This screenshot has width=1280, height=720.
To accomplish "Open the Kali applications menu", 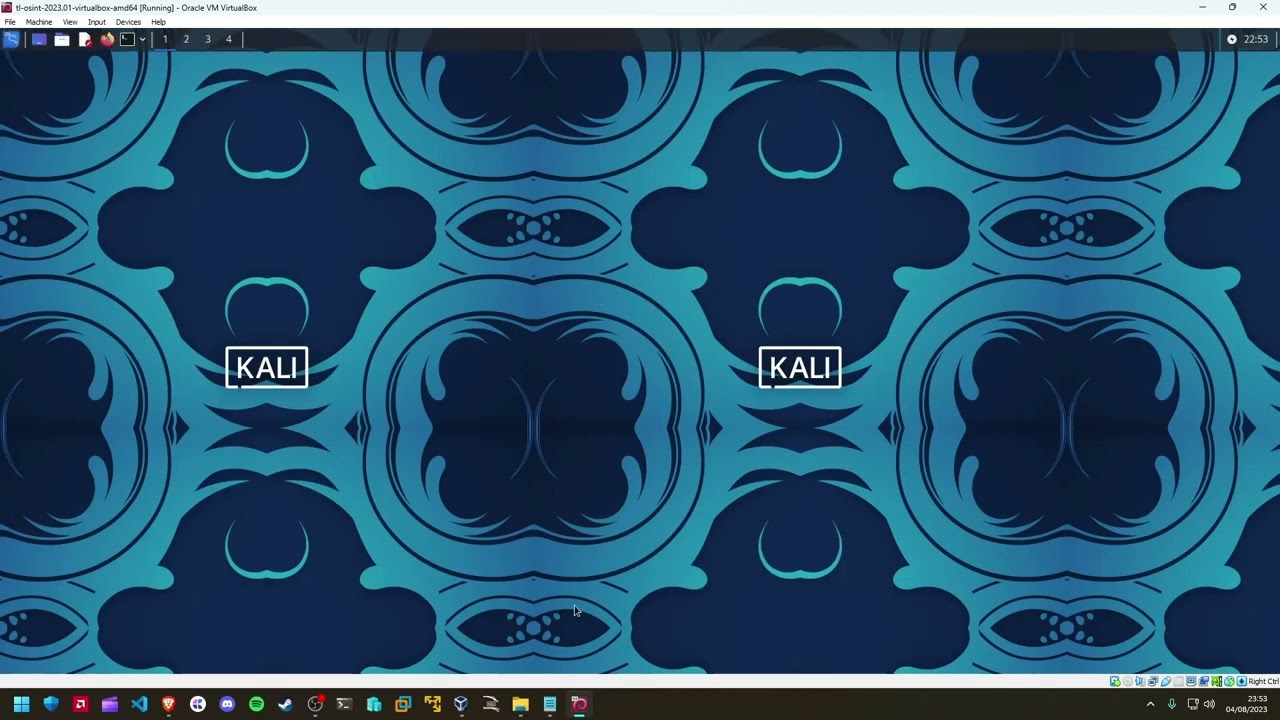I will [x=11, y=39].
